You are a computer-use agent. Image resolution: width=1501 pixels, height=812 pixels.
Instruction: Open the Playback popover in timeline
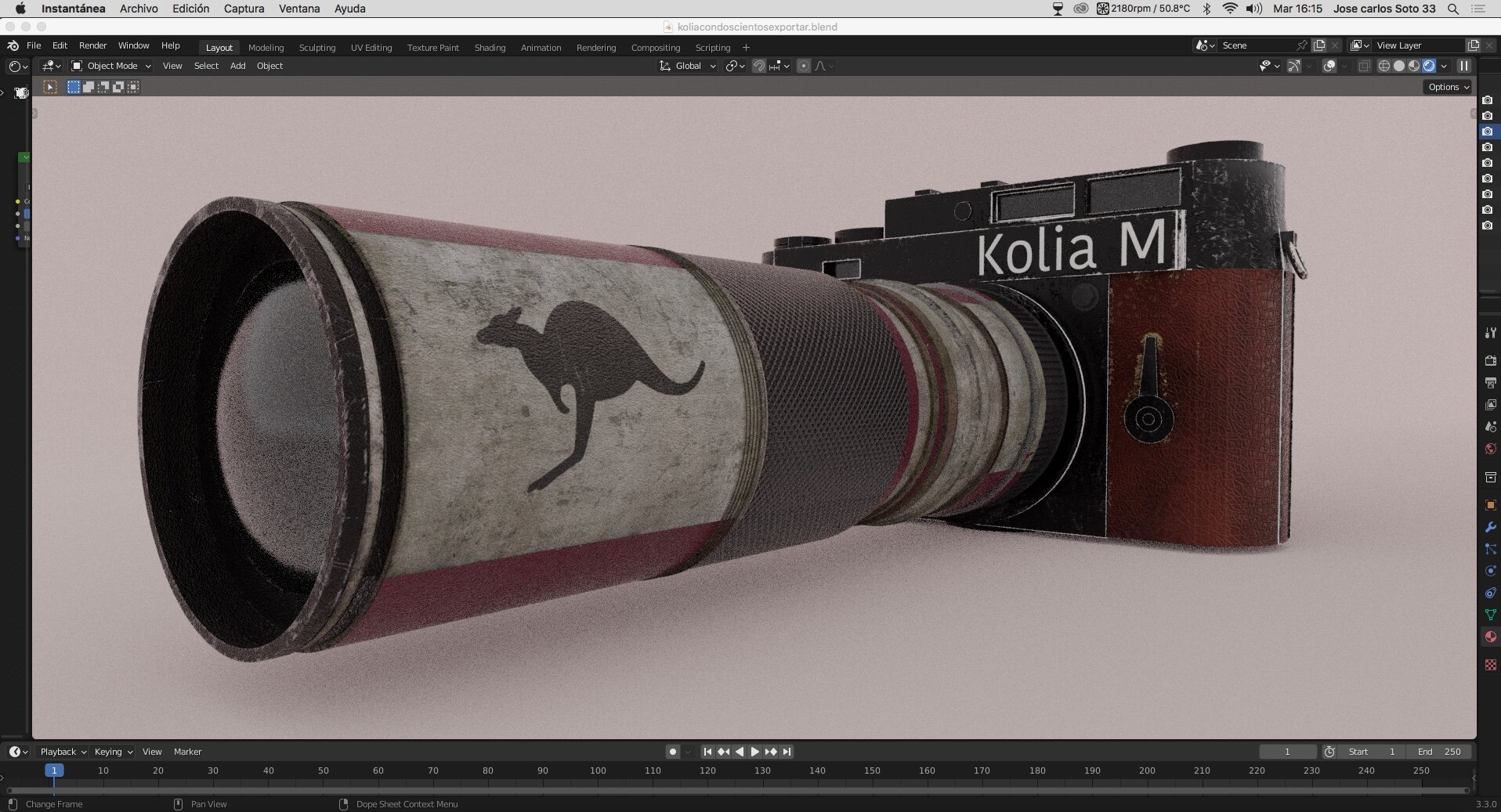pos(63,752)
